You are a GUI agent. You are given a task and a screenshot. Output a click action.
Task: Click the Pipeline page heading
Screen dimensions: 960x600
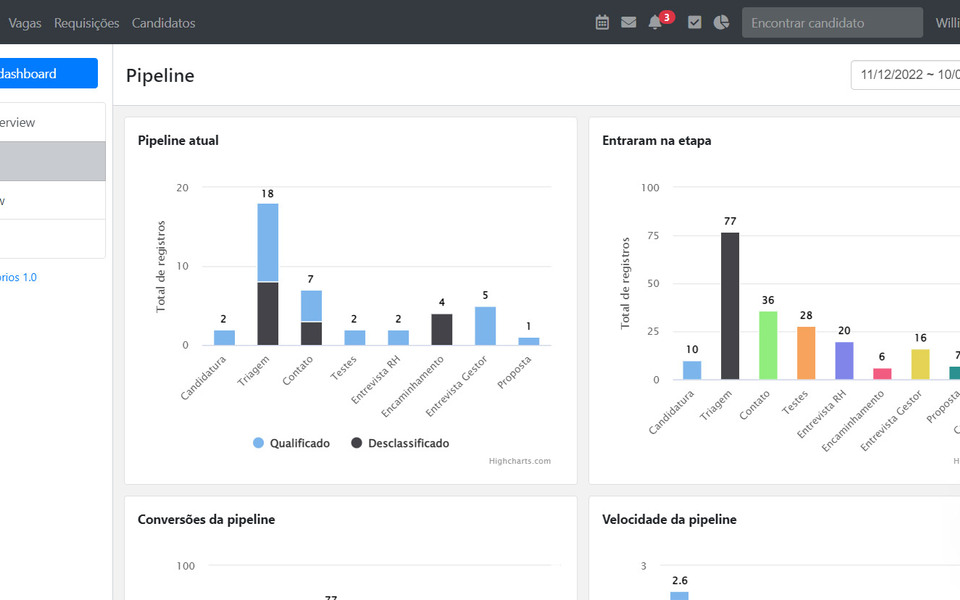(x=160, y=75)
